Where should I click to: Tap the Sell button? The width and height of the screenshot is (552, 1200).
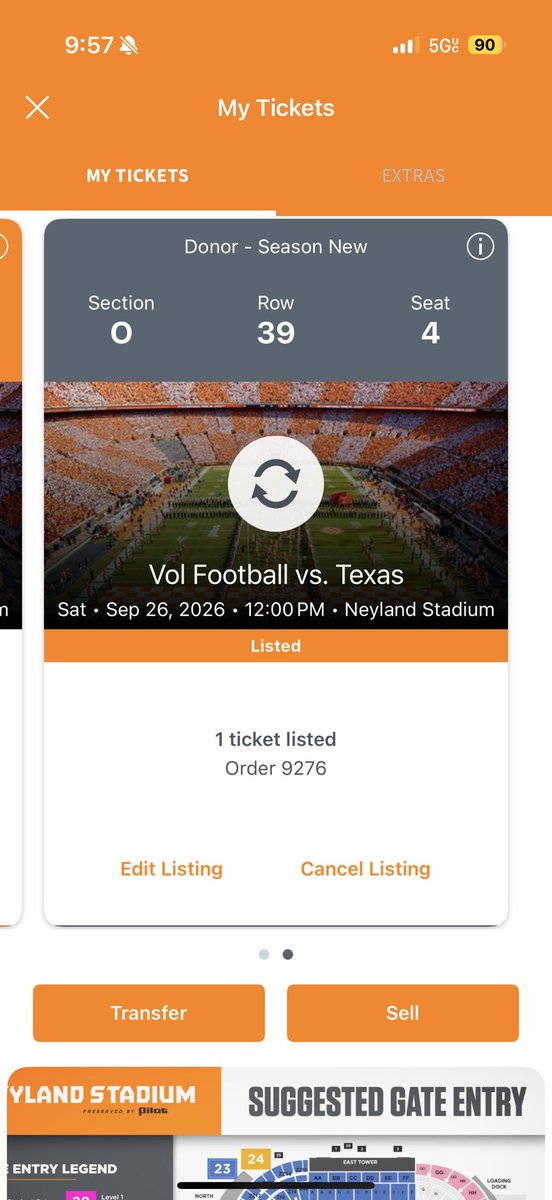[403, 1013]
